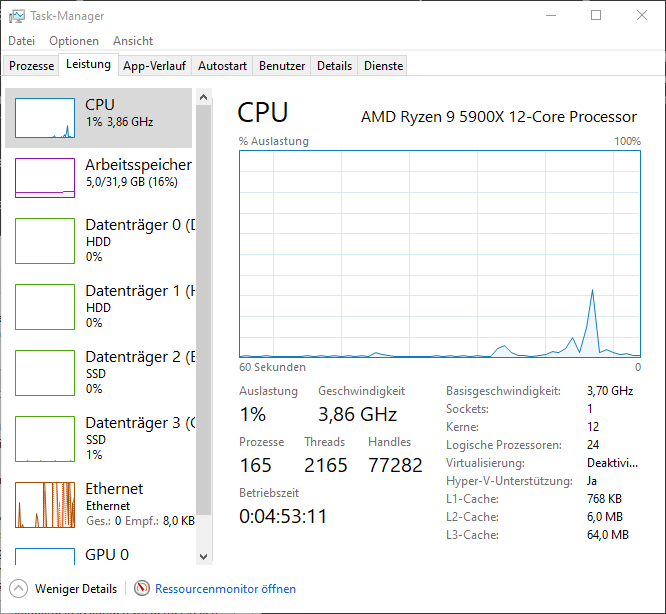Open the Ressourcenmonitor öffnen link

click(x=225, y=589)
